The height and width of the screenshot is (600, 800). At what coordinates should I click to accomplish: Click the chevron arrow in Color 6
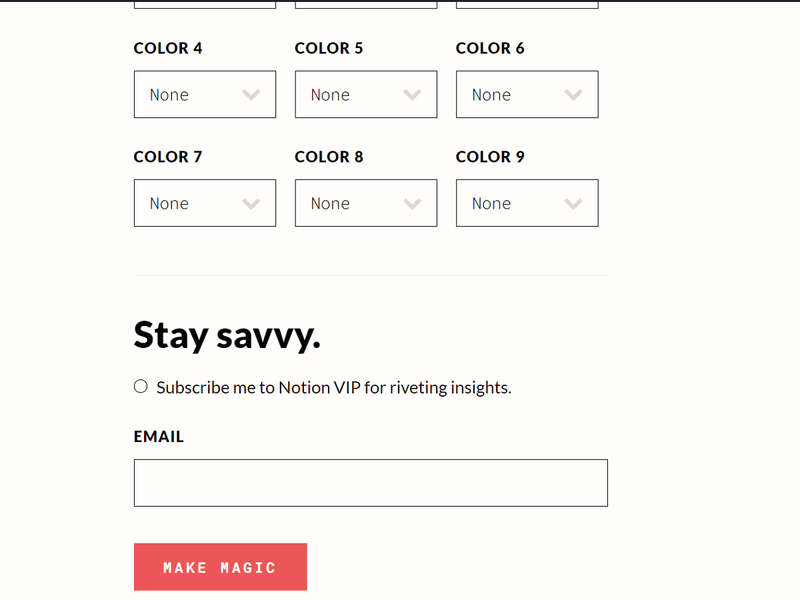point(574,95)
